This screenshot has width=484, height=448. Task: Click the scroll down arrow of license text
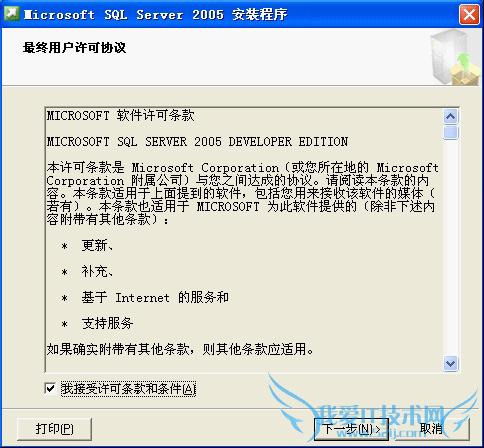click(x=451, y=363)
